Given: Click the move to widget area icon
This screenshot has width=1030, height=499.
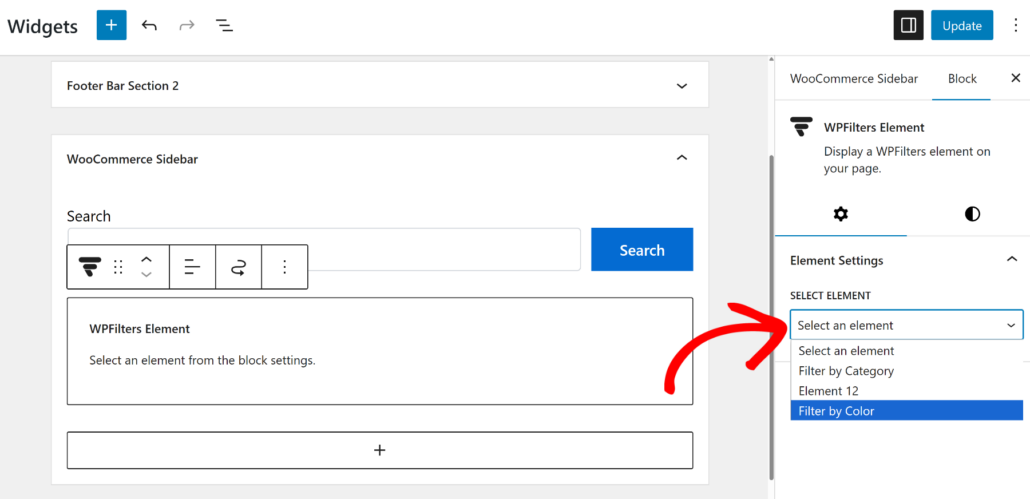Looking at the screenshot, I should [x=238, y=267].
